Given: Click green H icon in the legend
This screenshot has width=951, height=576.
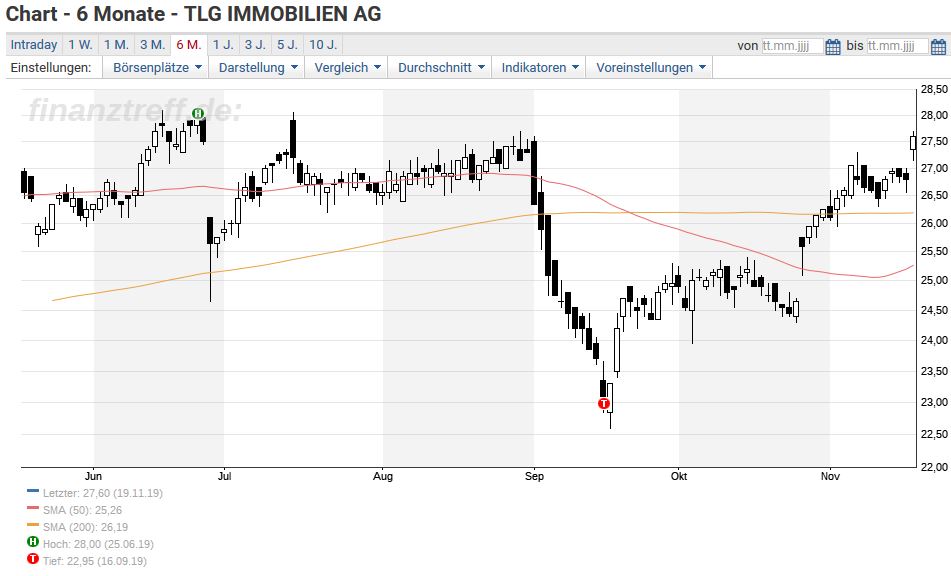Looking at the screenshot, I should 33,542.
